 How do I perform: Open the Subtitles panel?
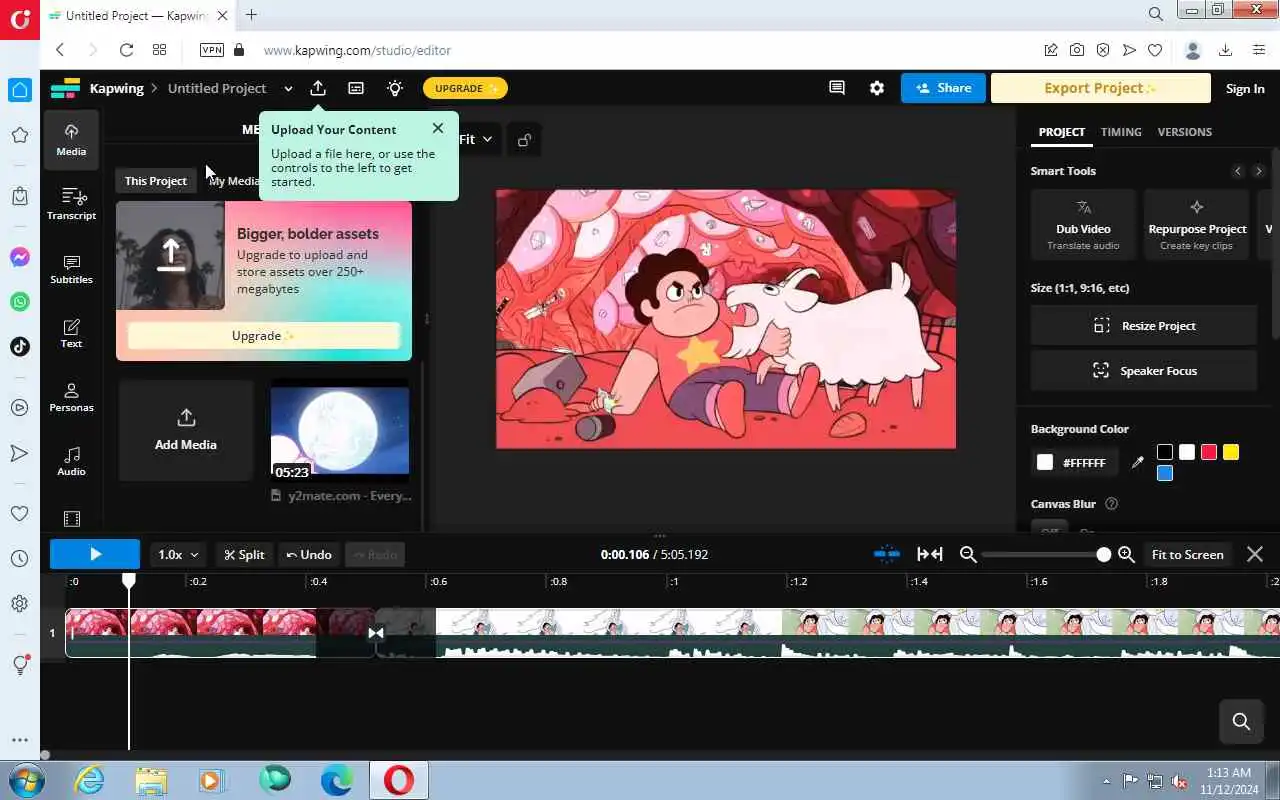[71, 268]
